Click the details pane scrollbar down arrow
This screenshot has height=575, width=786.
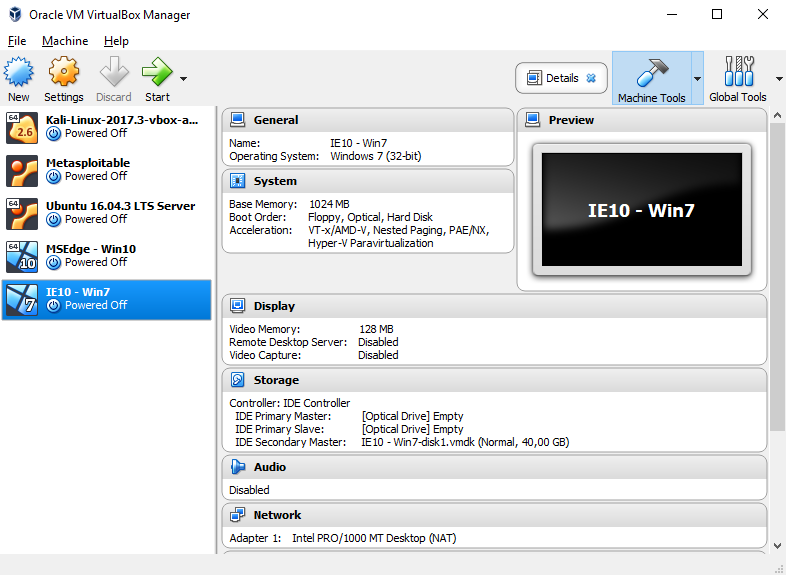[777, 546]
